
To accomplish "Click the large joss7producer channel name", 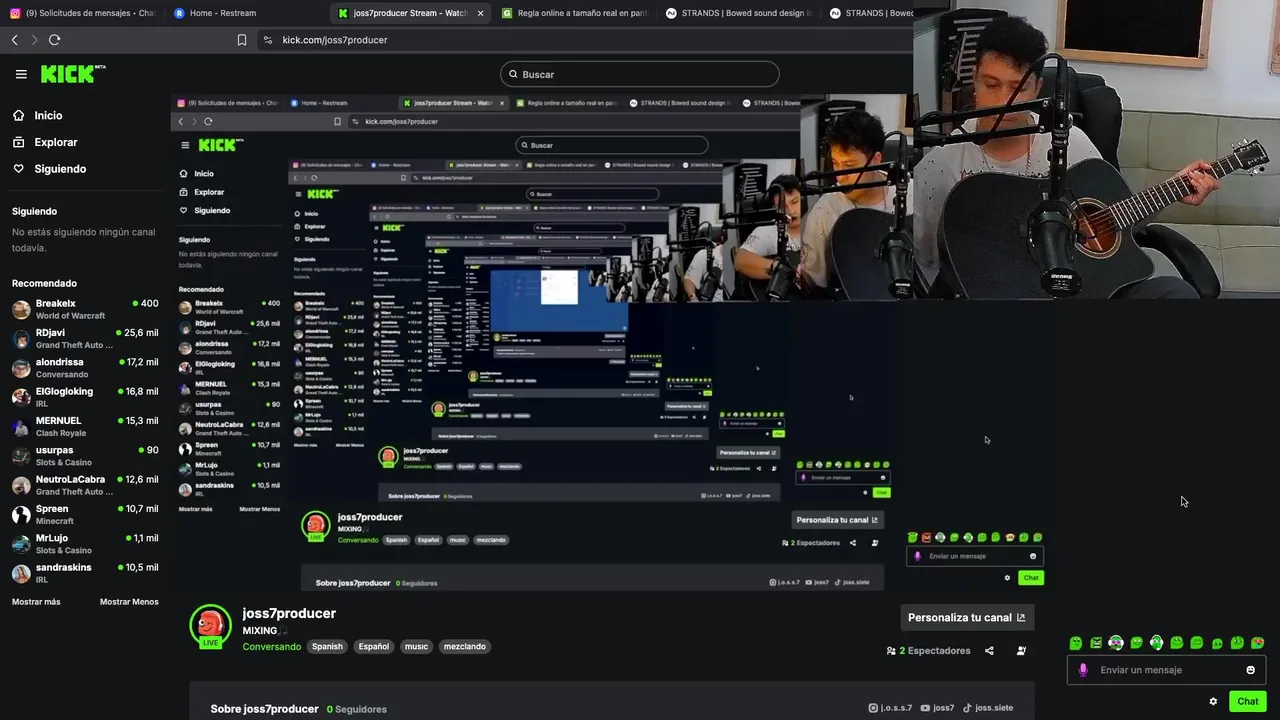I will click(x=289, y=613).
